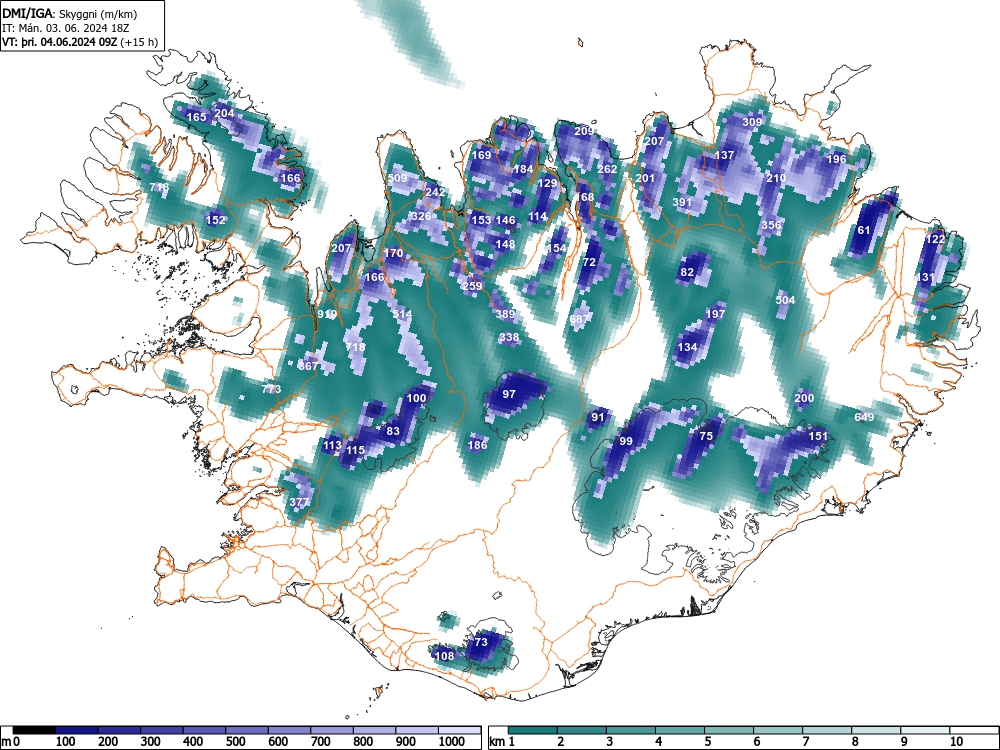Click the '5' tick label in the km legend
The height and width of the screenshot is (750, 1000).
pos(707,742)
